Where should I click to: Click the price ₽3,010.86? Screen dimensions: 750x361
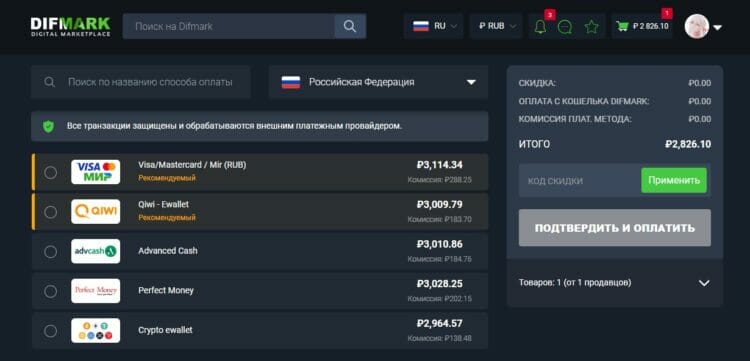pos(440,245)
